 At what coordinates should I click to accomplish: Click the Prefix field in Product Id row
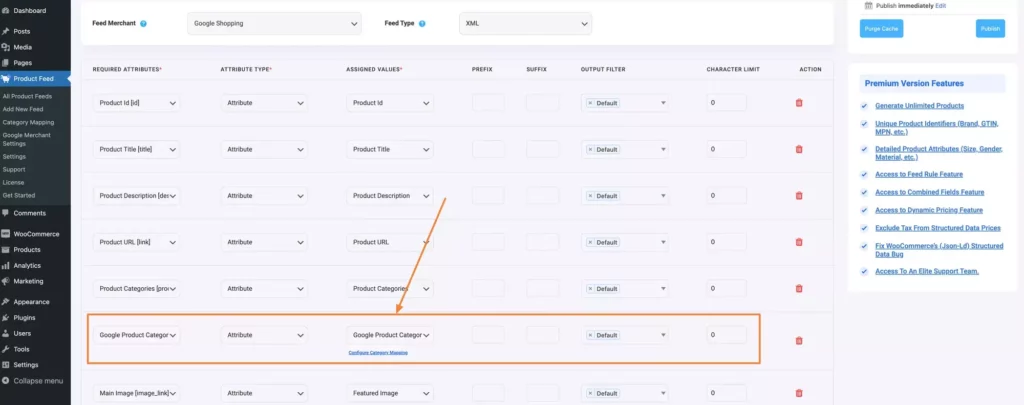488,103
